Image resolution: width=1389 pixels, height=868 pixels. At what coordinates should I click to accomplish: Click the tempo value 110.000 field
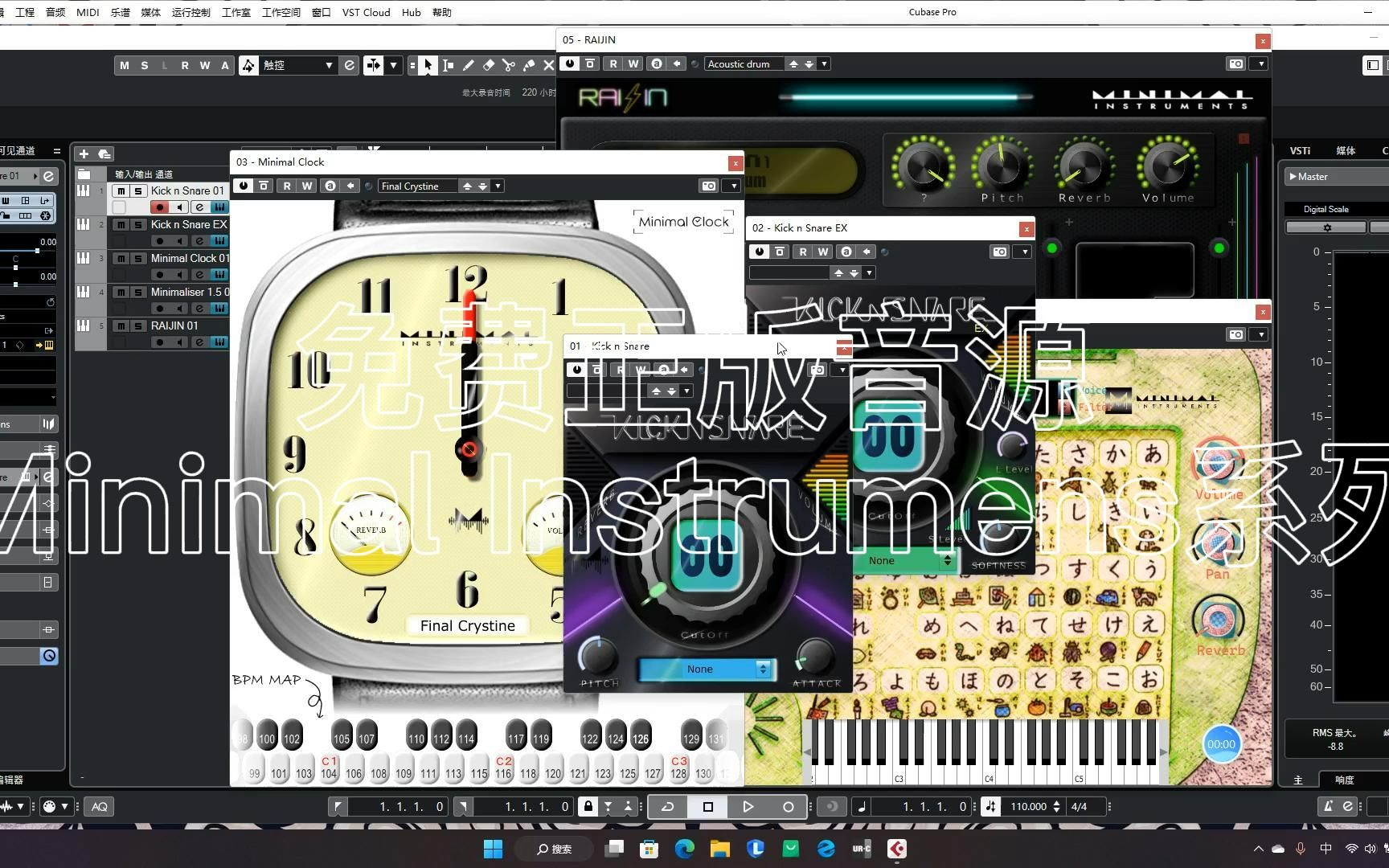1028,806
